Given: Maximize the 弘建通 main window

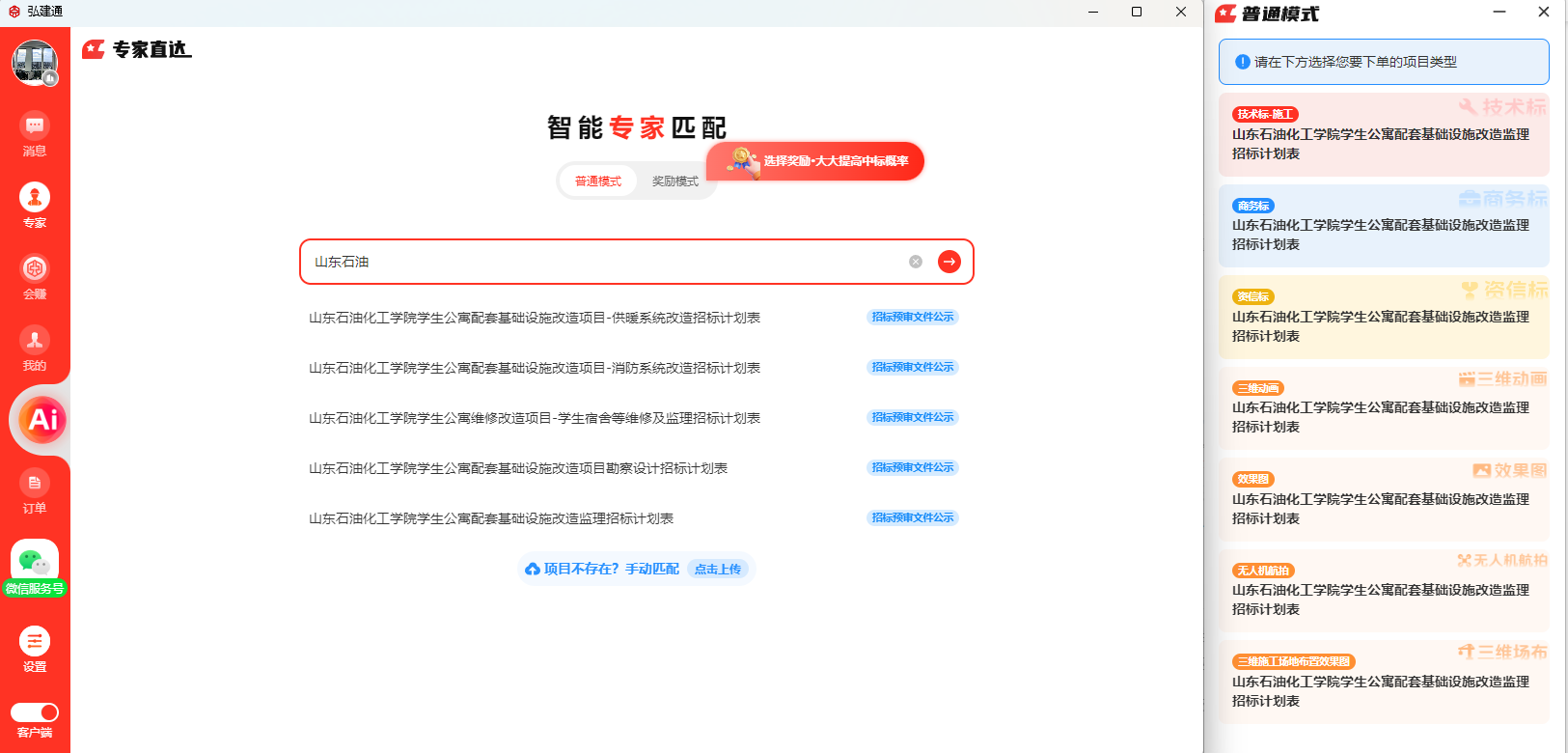Looking at the screenshot, I should 1137,12.
